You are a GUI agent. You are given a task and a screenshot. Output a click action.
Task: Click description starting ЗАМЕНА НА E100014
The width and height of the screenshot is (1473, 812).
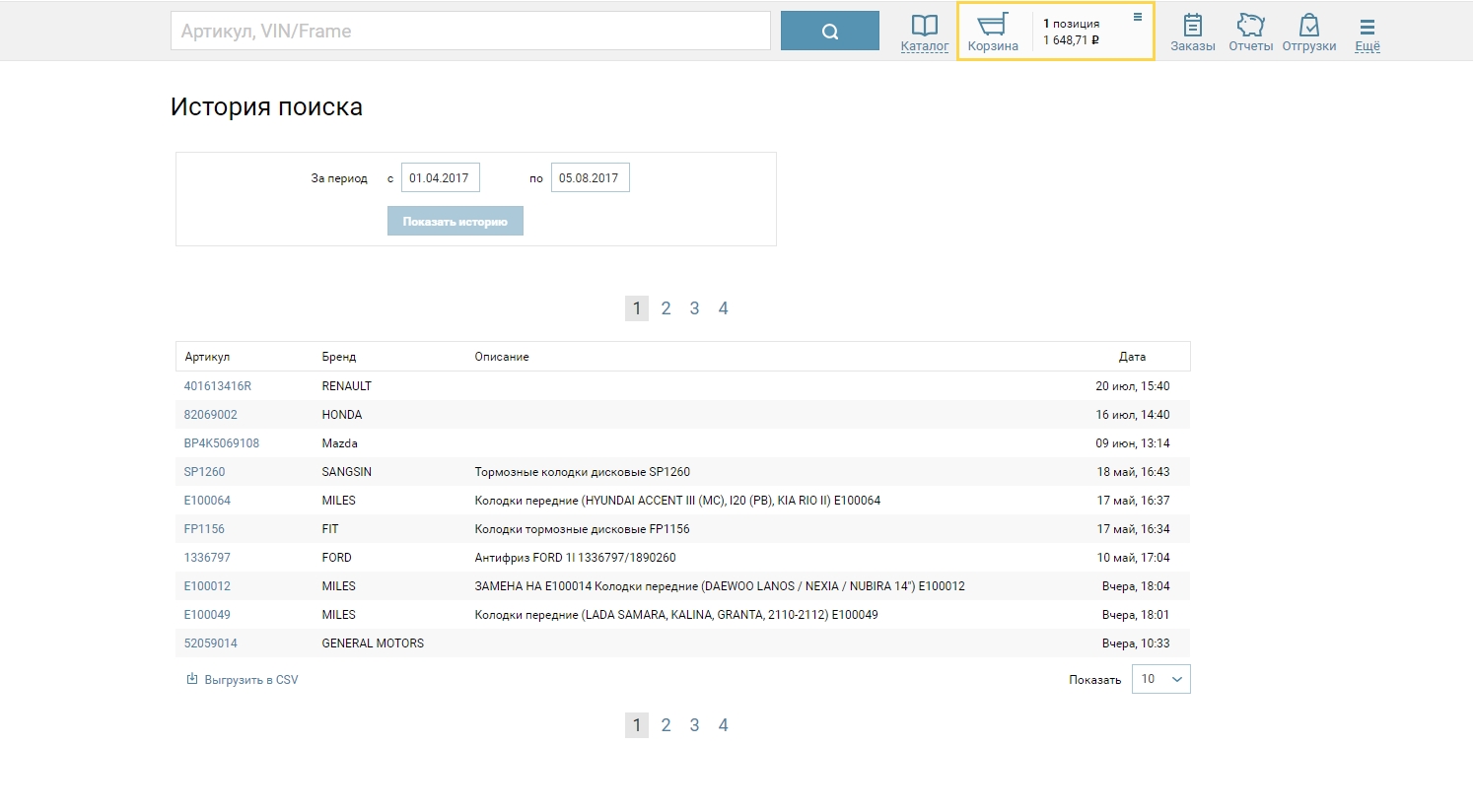click(720, 586)
